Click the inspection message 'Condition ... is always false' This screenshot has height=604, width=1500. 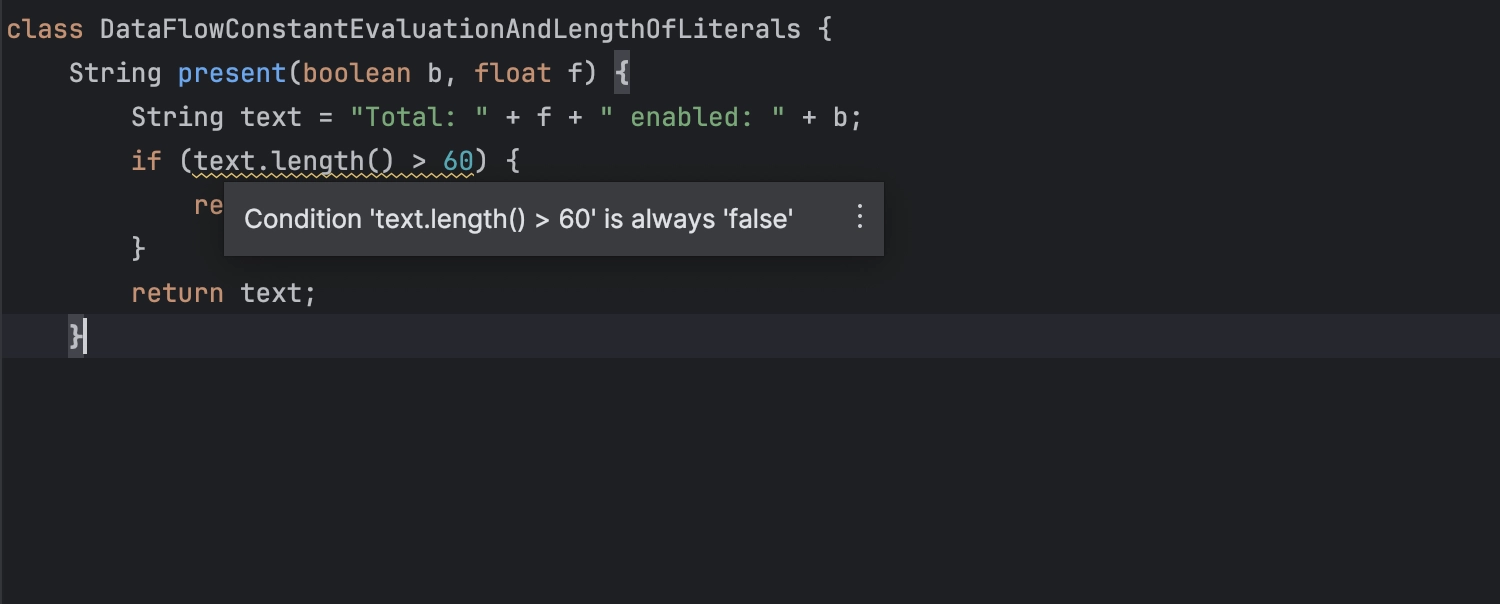coord(518,219)
